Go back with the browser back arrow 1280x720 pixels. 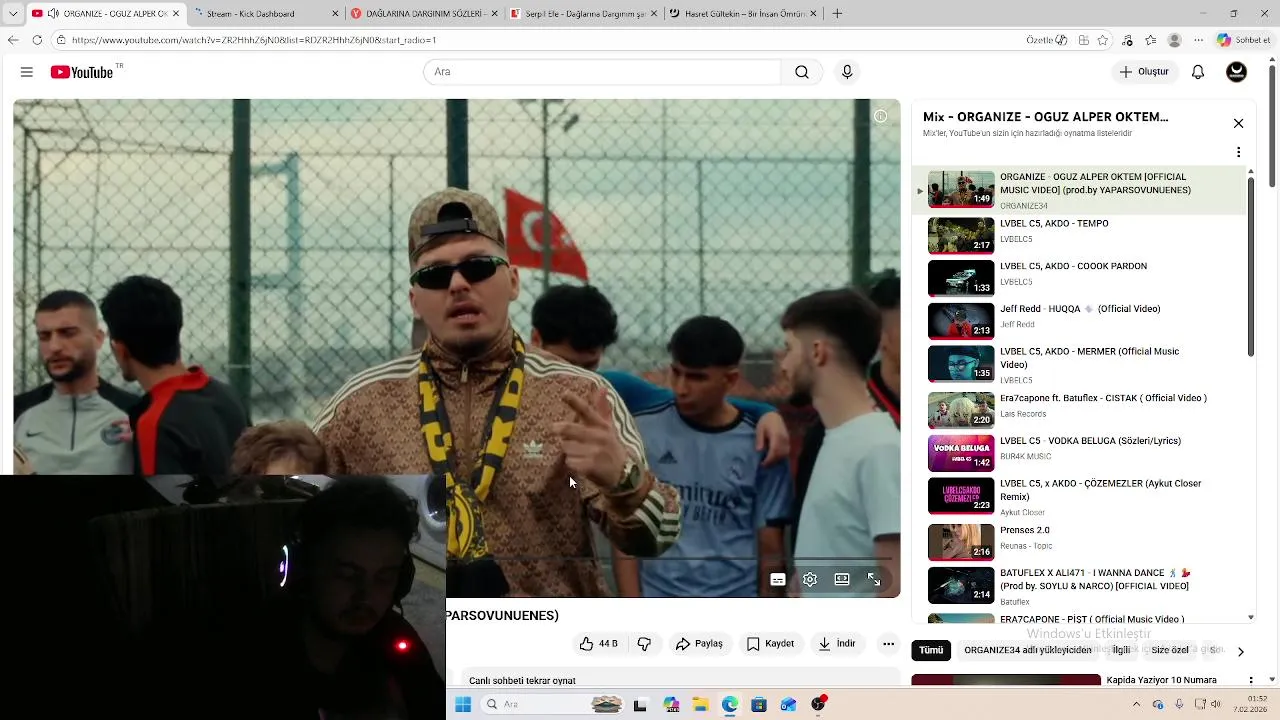point(13,40)
